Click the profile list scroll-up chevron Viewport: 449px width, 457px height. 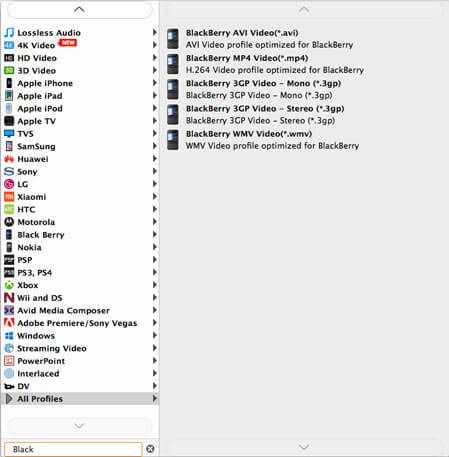click(x=304, y=10)
